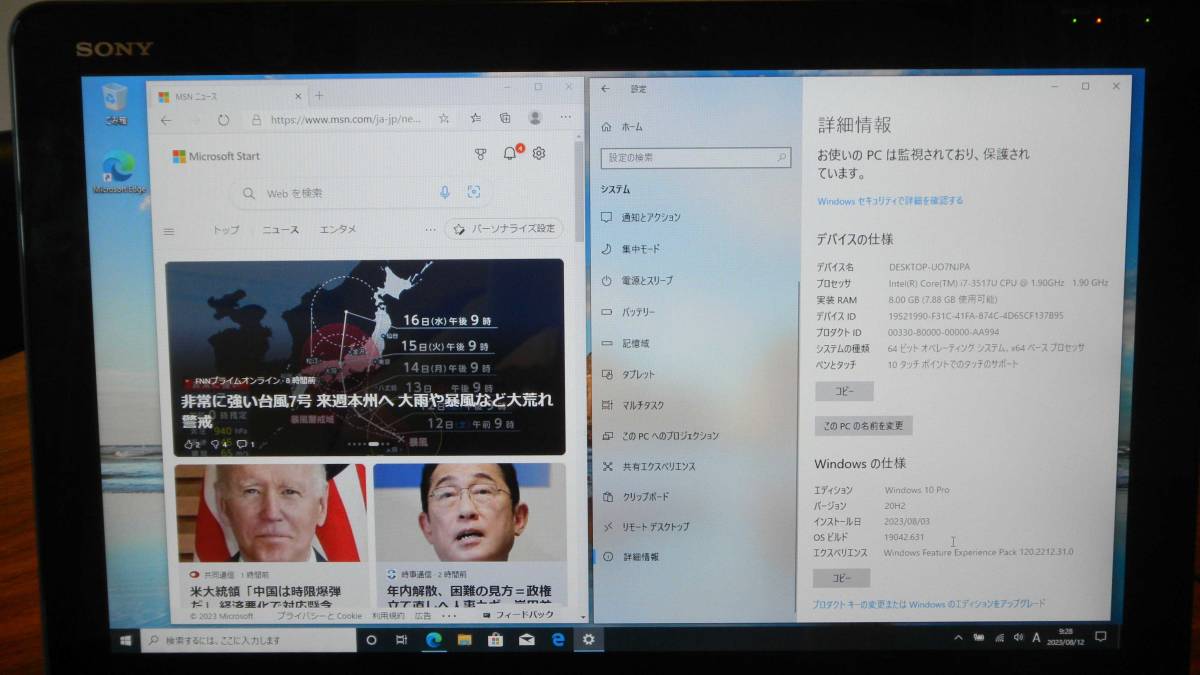Open Microsoft Rewards trophy icon
1200x675 pixels.
[x=480, y=154]
